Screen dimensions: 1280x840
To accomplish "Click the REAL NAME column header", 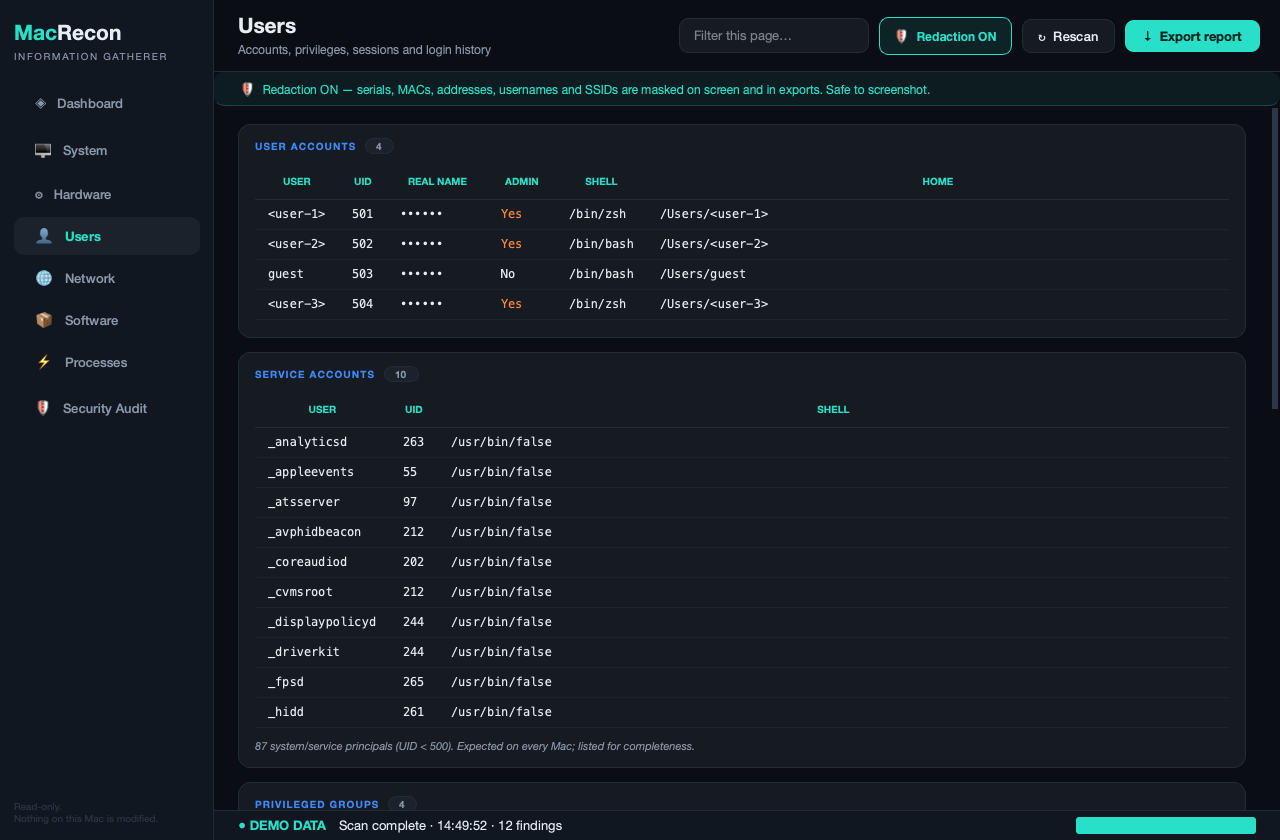I will pos(437,182).
